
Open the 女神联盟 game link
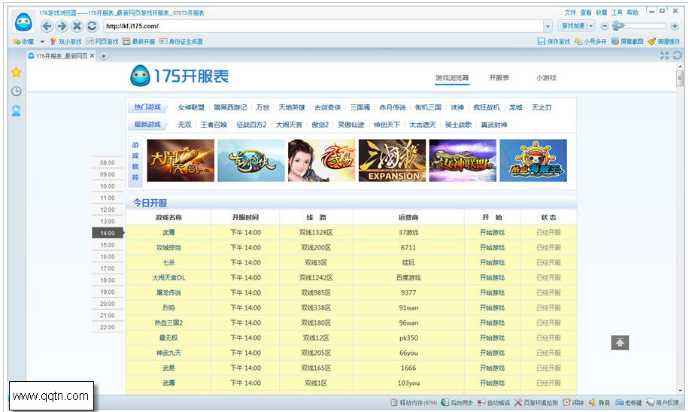pos(191,107)
